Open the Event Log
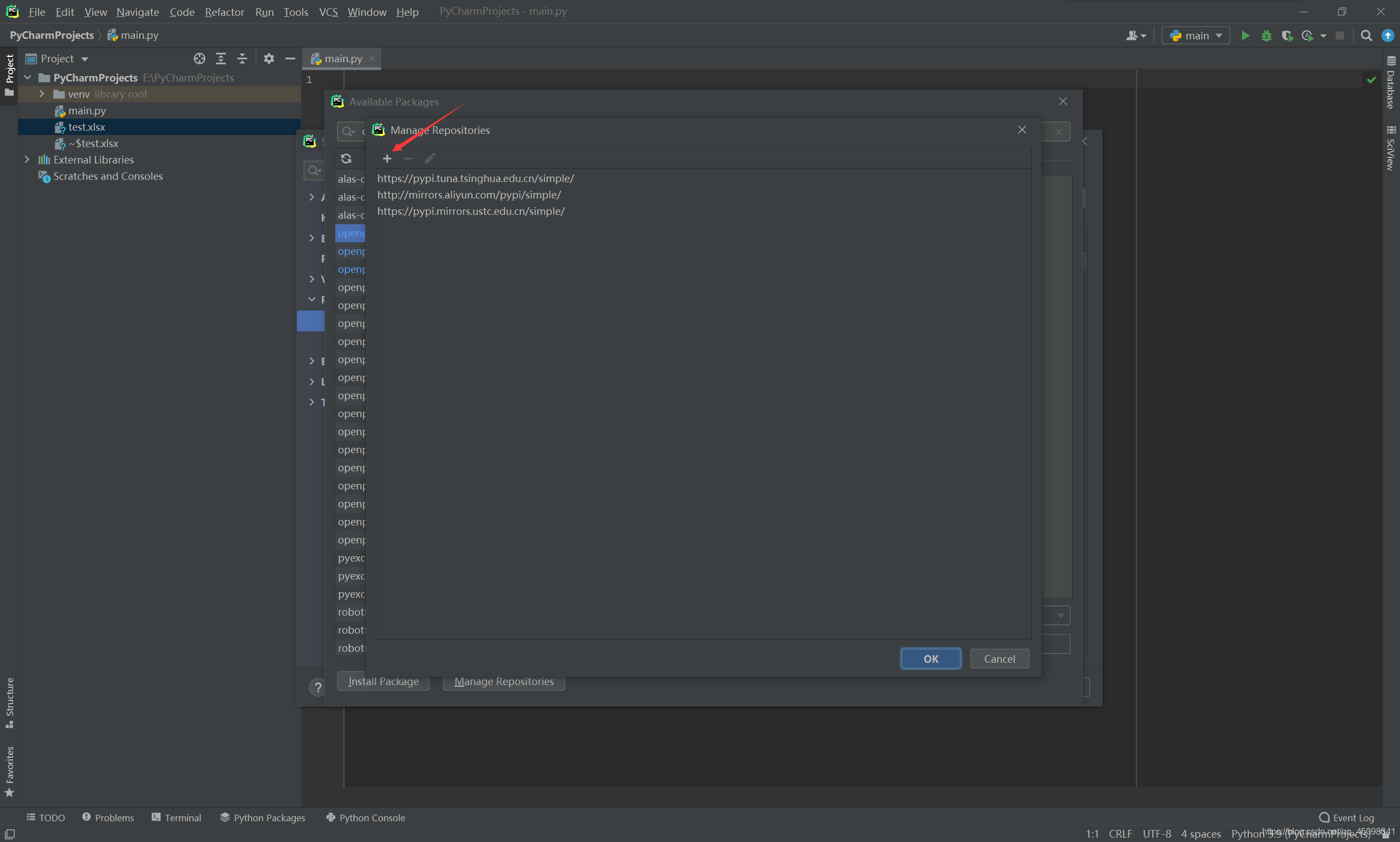 point(1346,817)
